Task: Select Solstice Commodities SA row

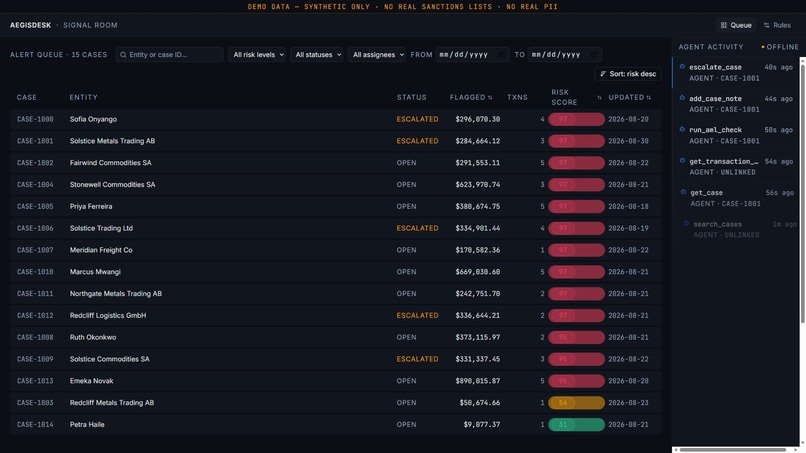Action: [x=335, y=359]
